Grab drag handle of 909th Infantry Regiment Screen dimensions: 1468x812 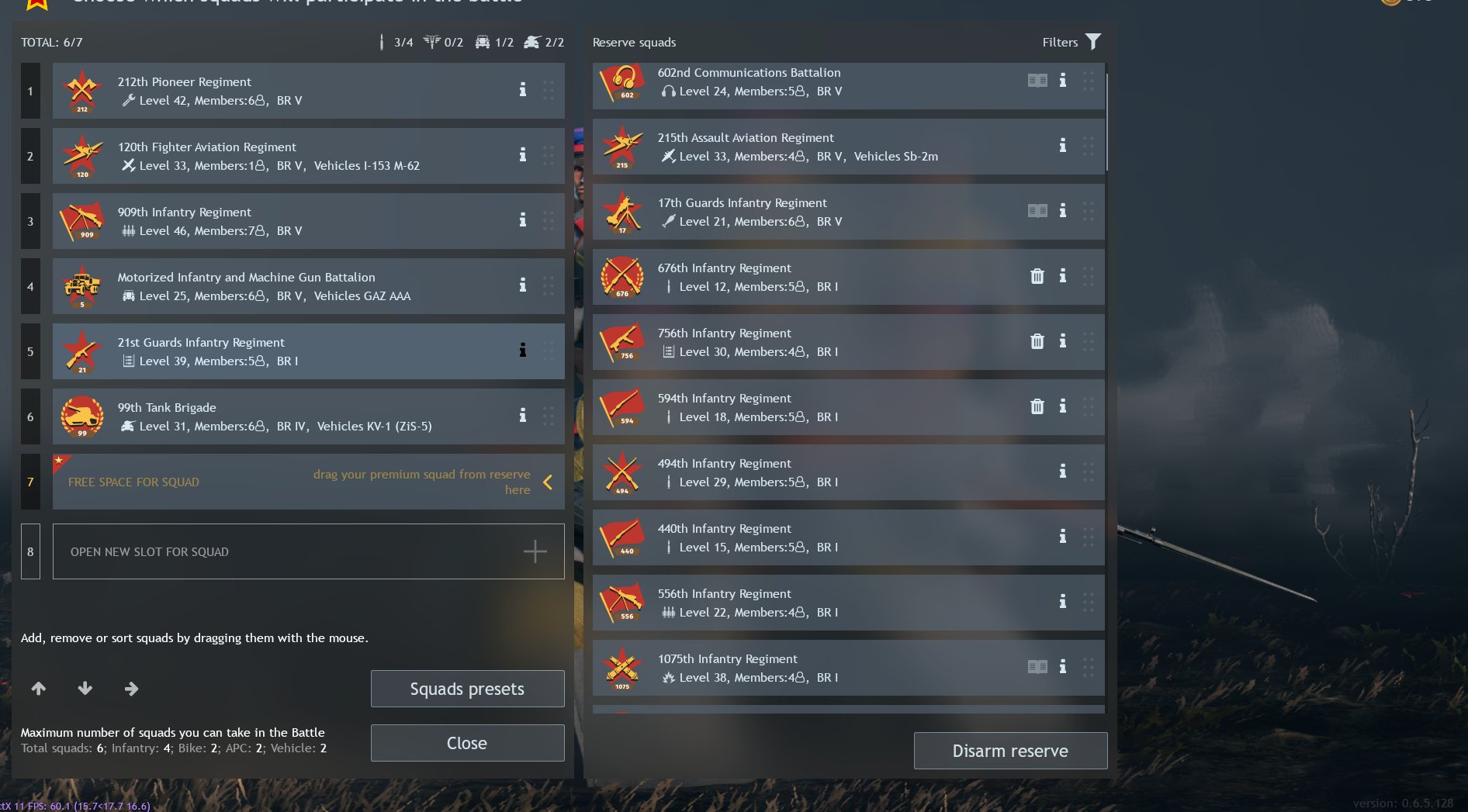[549, 220]
